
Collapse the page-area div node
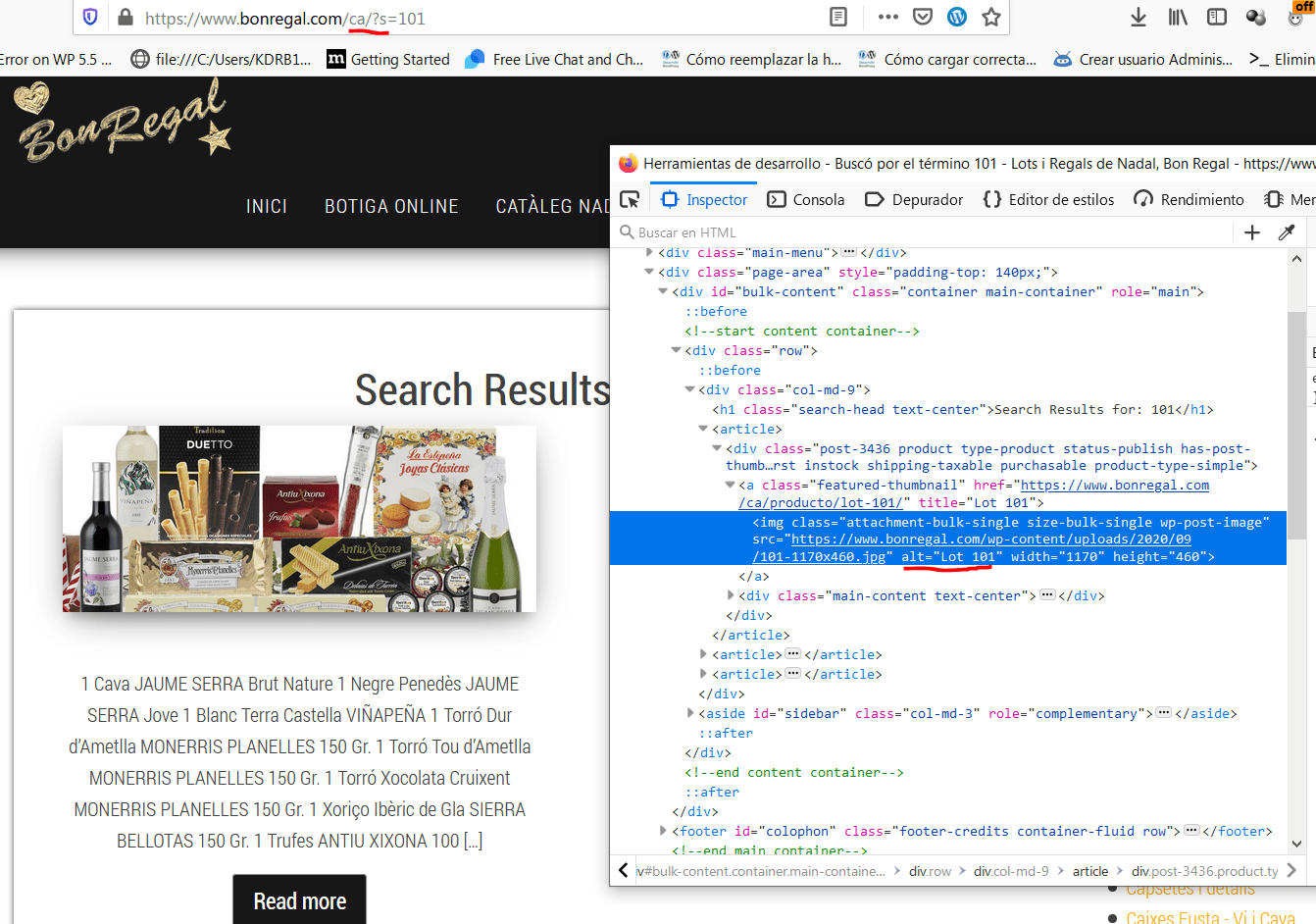tap(649, 272)
